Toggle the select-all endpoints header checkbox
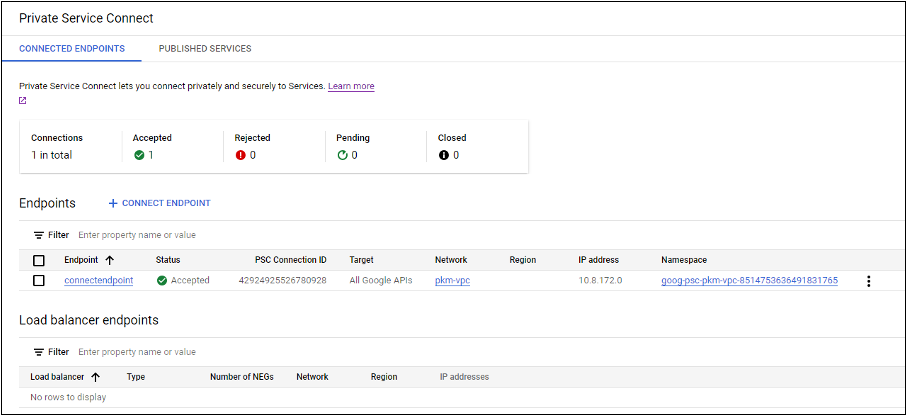The width and height of the screenshot is (906, 416). pyautogui.click(x=39, y=260)
